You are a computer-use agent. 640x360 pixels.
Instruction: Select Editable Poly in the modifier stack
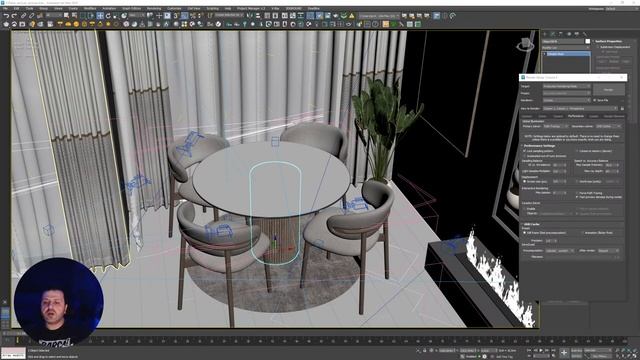tap(567, 54)
